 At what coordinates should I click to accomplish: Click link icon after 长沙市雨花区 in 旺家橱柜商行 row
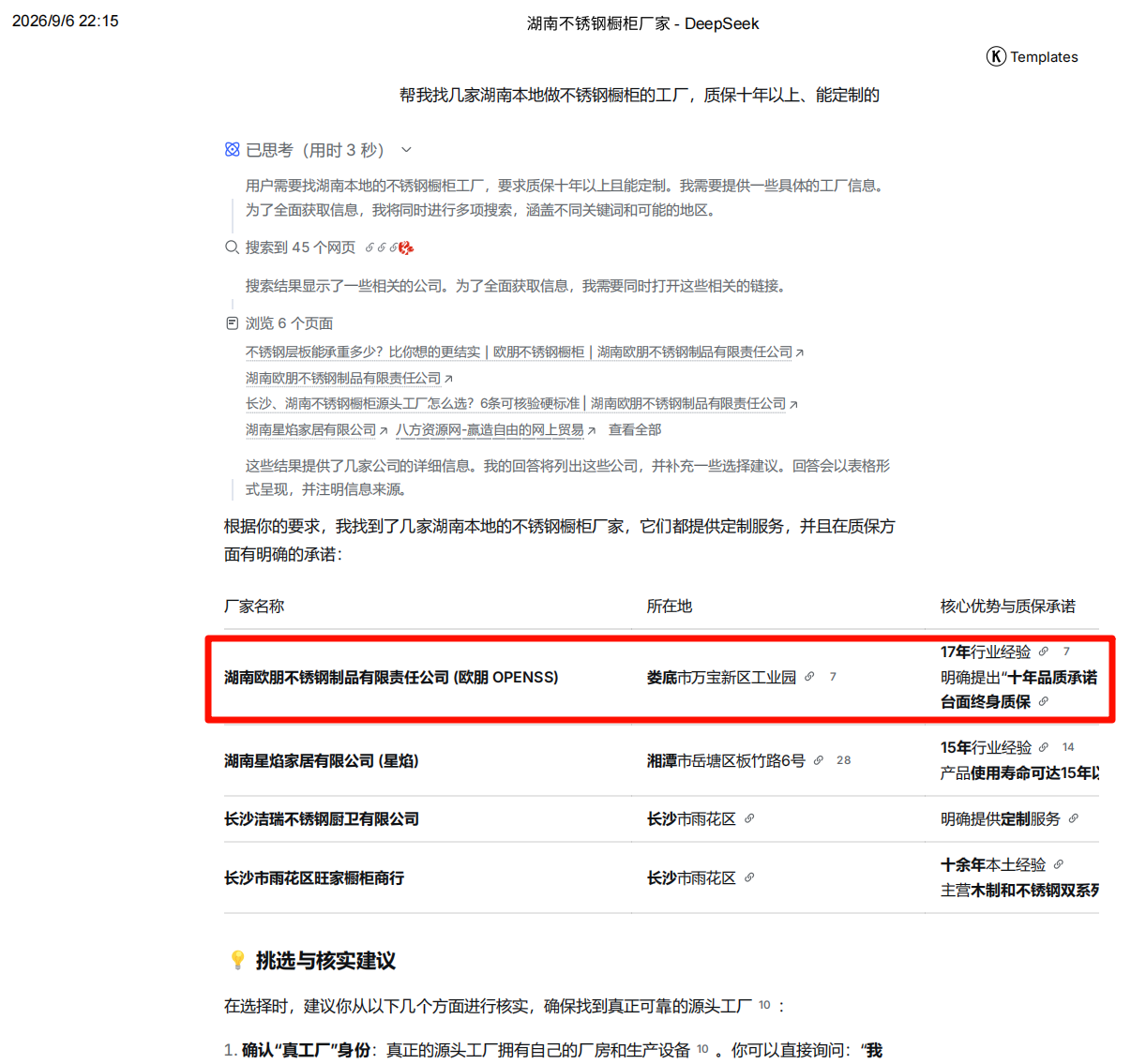[x=749, y=877]
